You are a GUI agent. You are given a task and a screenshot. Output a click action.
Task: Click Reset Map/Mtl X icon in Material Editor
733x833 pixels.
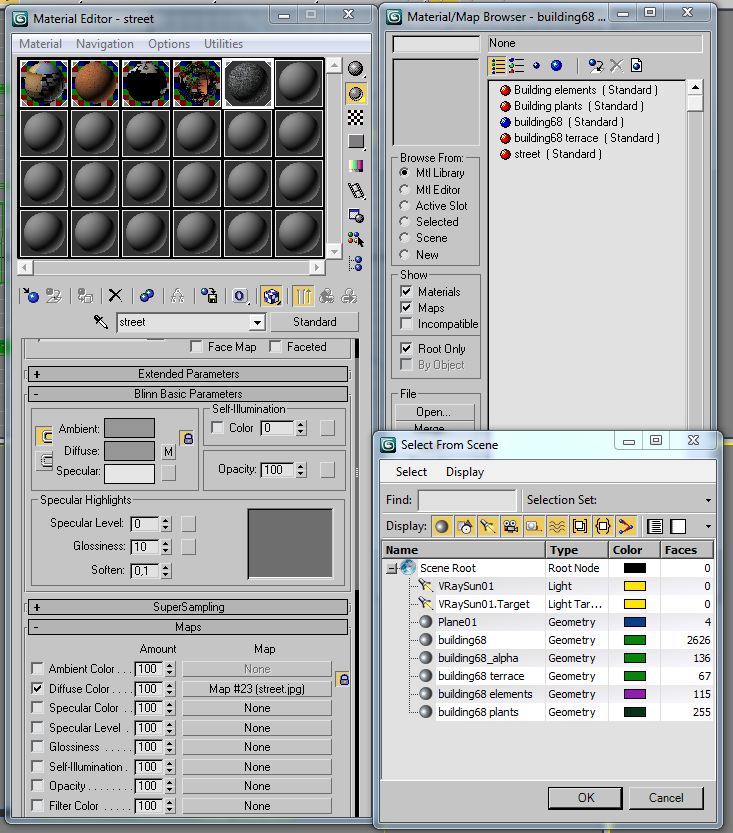[115, 295]
